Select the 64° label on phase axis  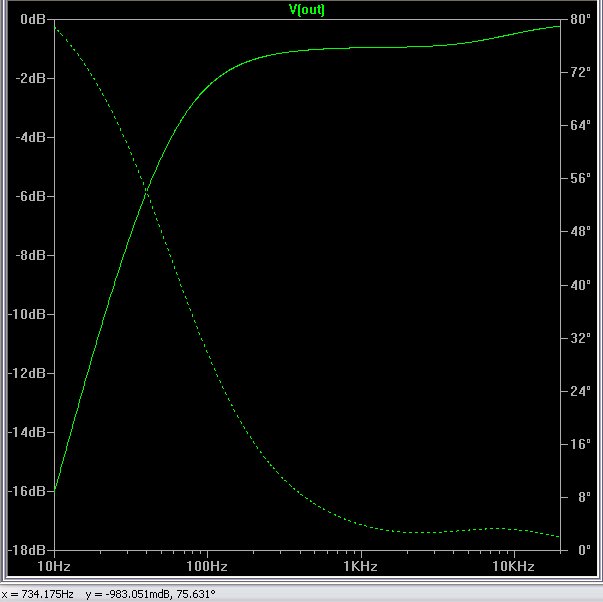click(580, 125)
